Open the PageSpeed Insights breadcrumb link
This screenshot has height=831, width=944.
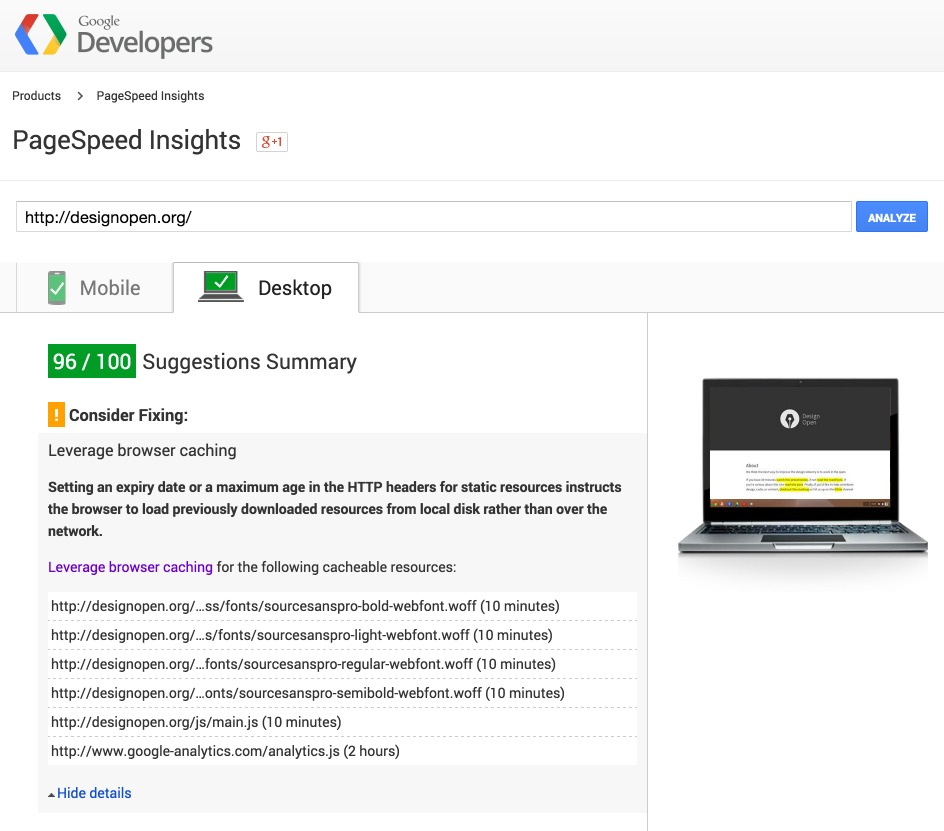tap(150, 96)
